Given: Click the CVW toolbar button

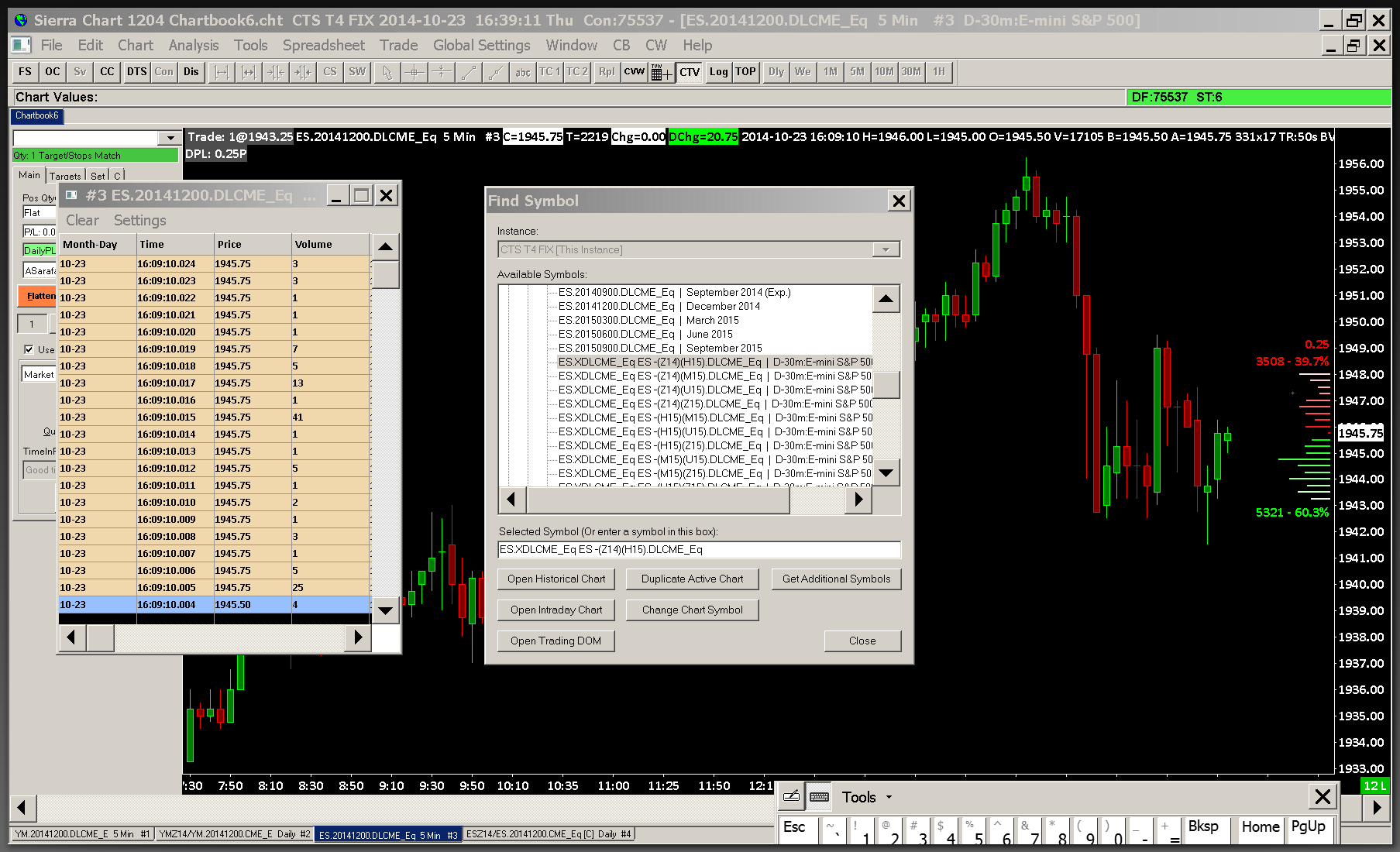Looking at the screenshot, I should pos(635,72).
